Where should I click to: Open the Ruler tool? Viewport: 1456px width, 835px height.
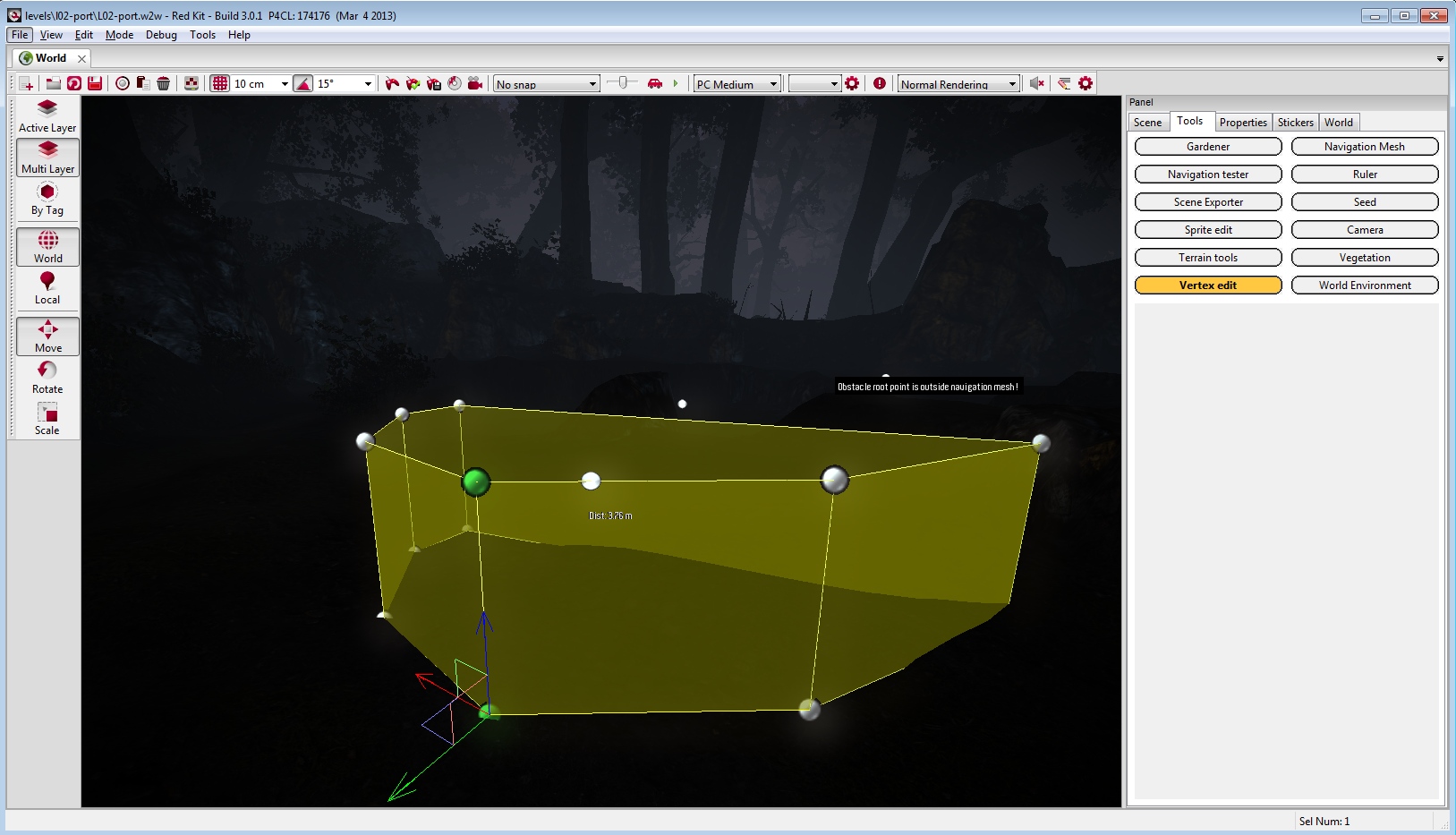point(1365,175)
